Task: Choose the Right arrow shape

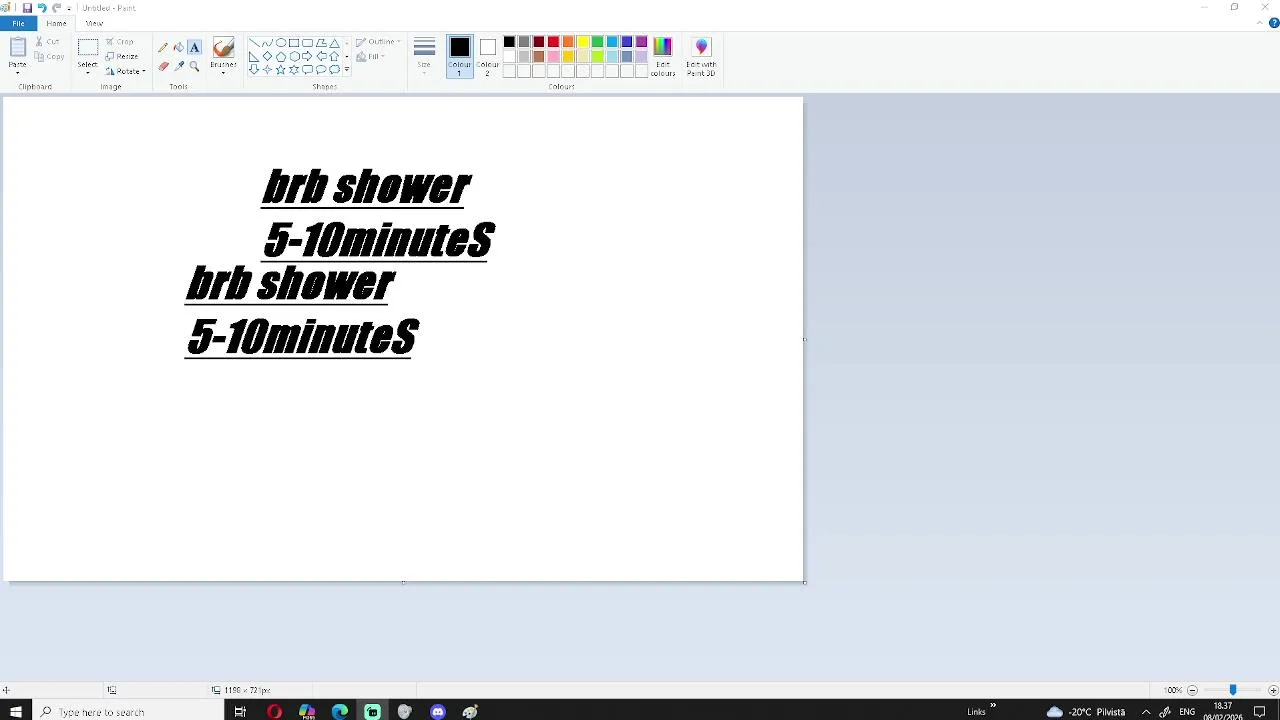Action: click(x=307, y=56)
